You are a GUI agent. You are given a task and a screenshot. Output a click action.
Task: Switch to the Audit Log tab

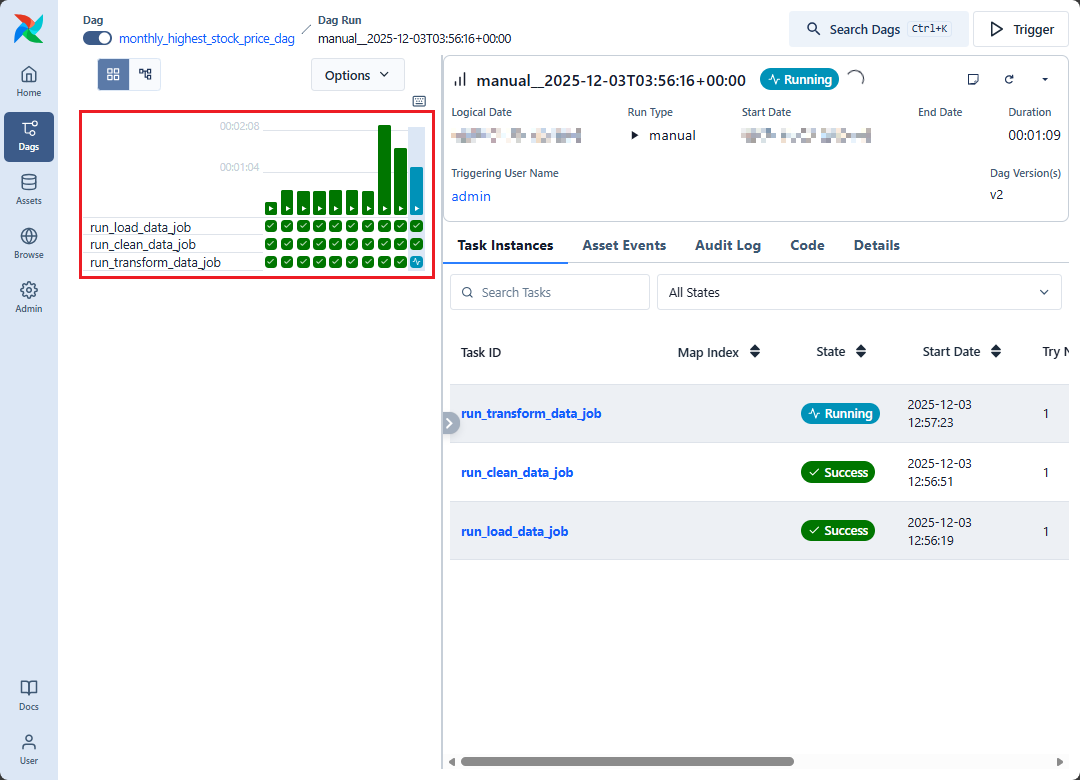pos(728,245)
